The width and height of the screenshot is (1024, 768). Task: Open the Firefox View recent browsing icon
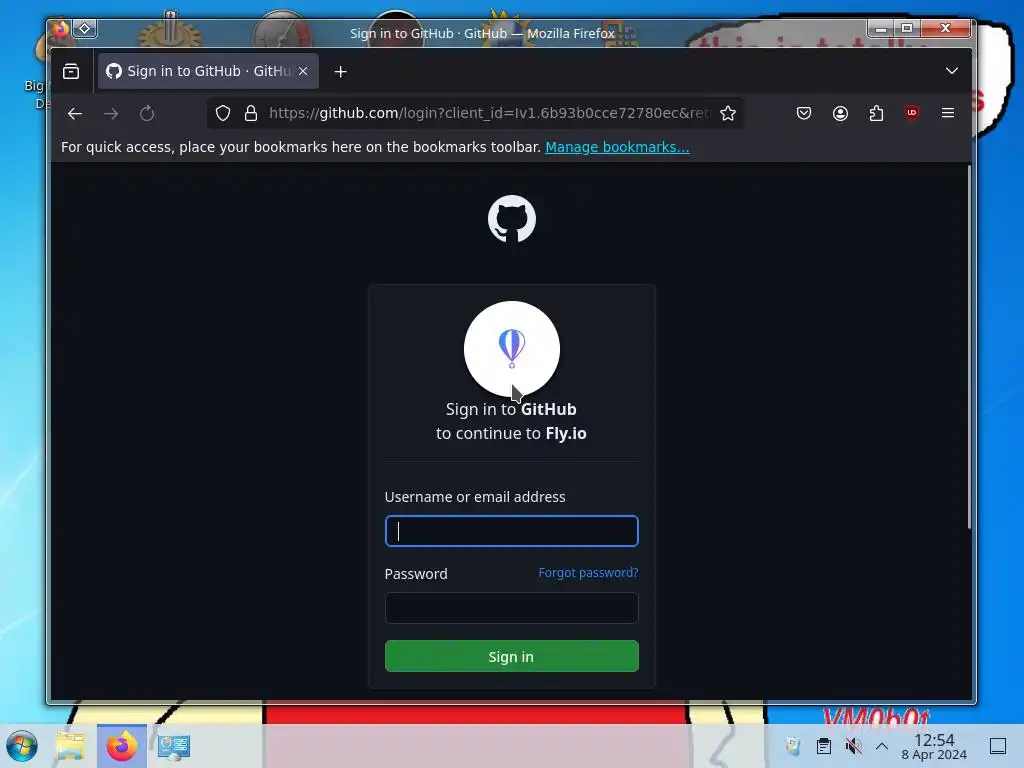(x=71, y=71)
